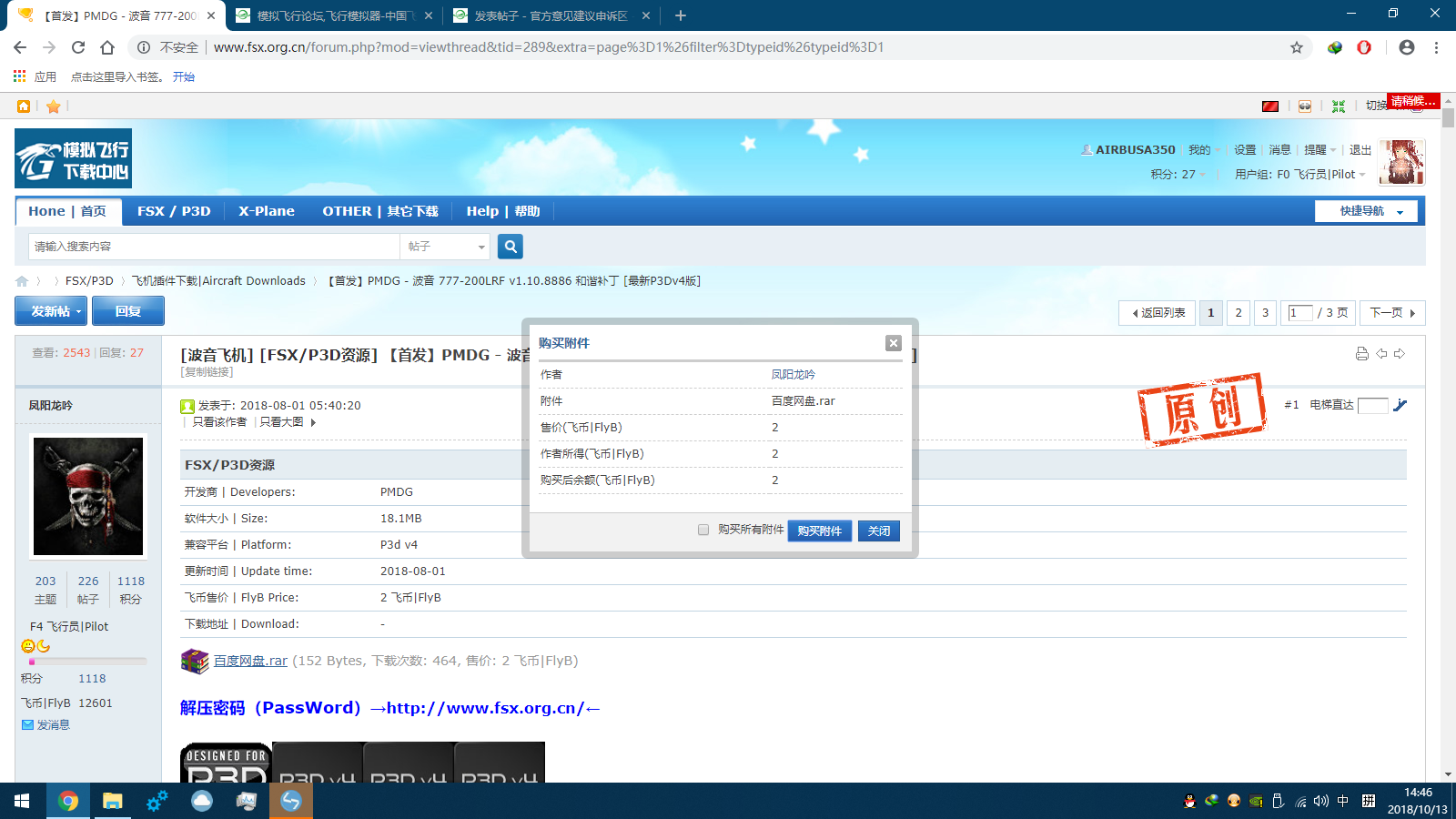Confirm with the 购买附件 button
The width and height of the screenshot is (1456, 819).
[x=820, y=531]
